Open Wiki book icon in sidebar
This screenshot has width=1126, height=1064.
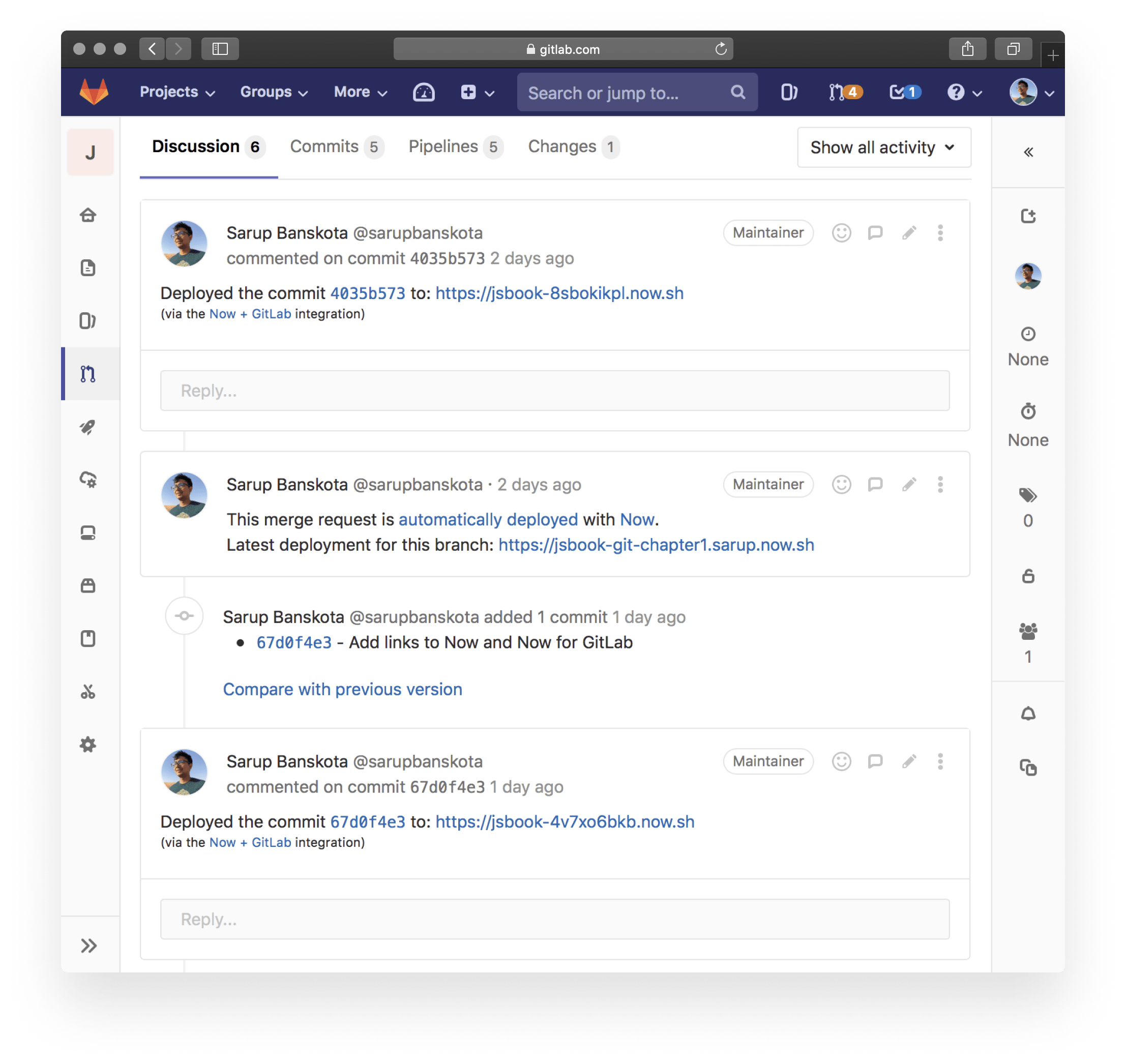[88, 639]
